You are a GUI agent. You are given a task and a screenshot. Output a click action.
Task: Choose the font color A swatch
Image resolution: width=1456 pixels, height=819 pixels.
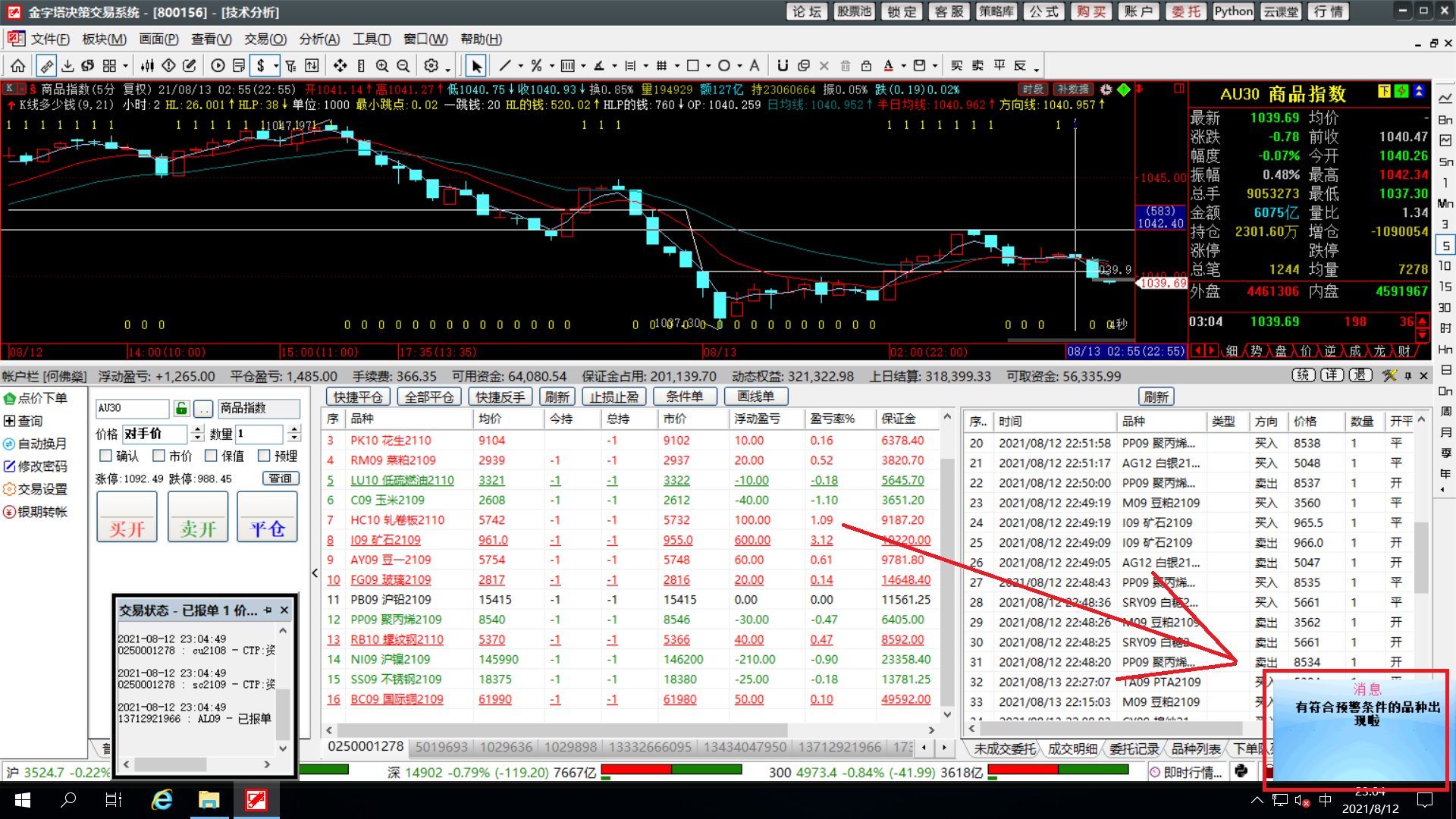tap(888, 66)
